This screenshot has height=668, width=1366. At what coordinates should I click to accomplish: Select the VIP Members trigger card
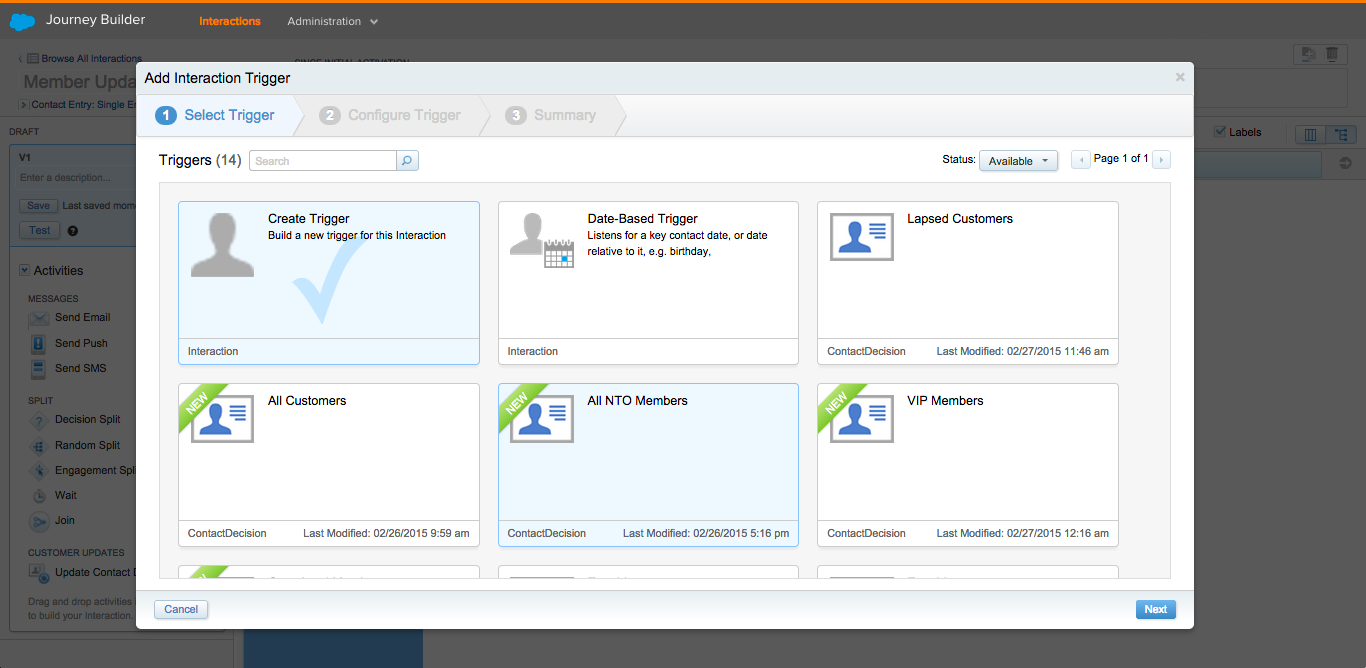(x=968, y=465)
